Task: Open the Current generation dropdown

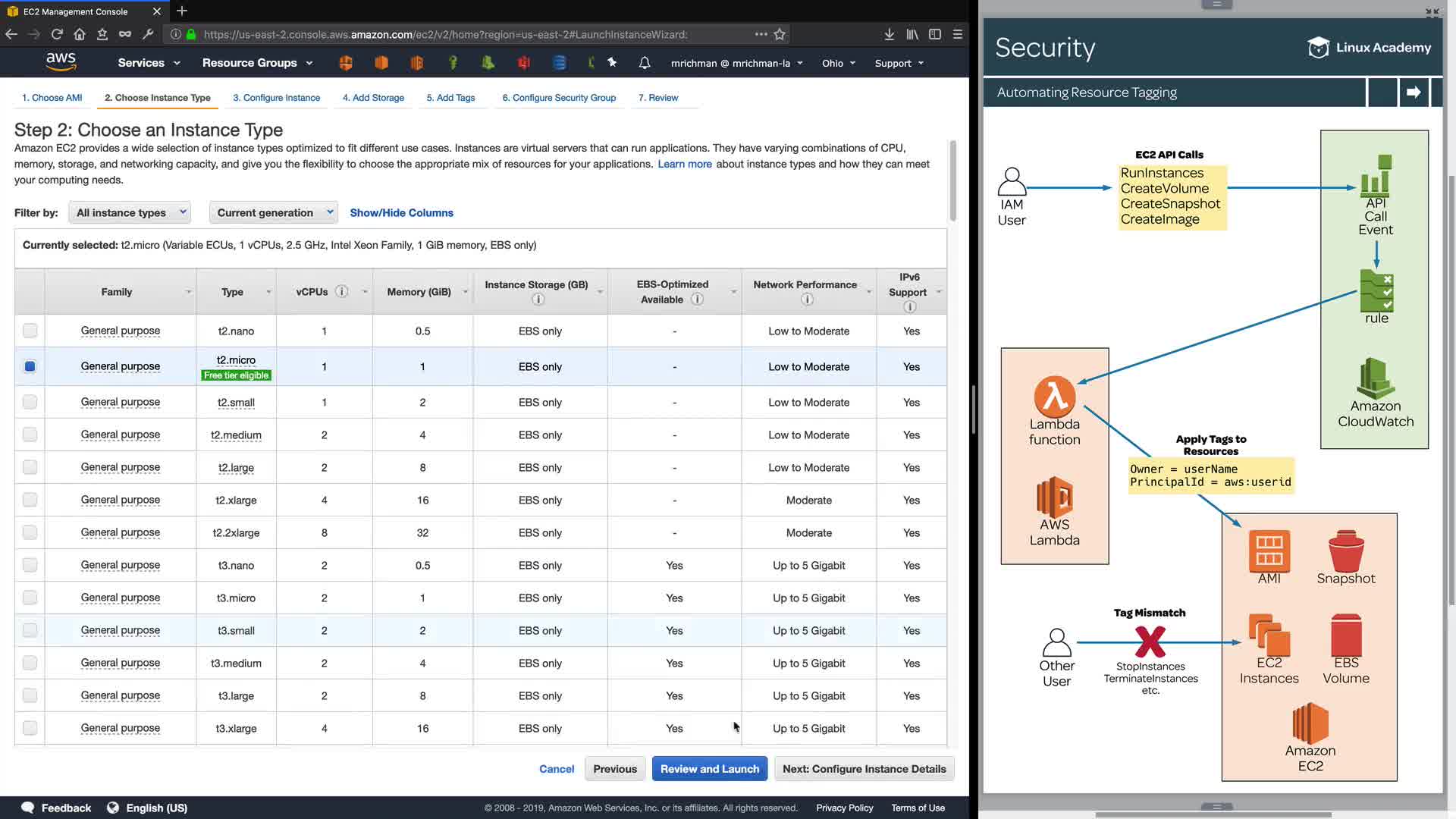Action: tap(274, 213)
